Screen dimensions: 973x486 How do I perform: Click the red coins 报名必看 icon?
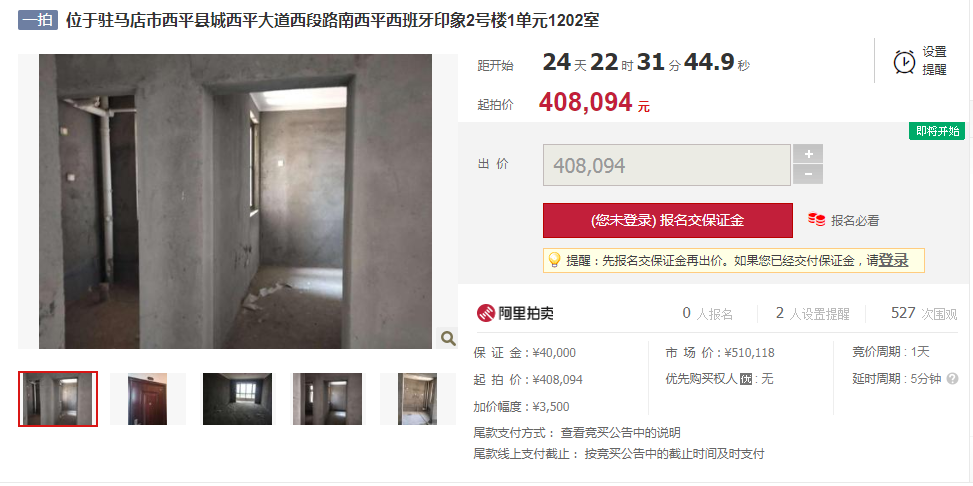(x=817, y=220)
